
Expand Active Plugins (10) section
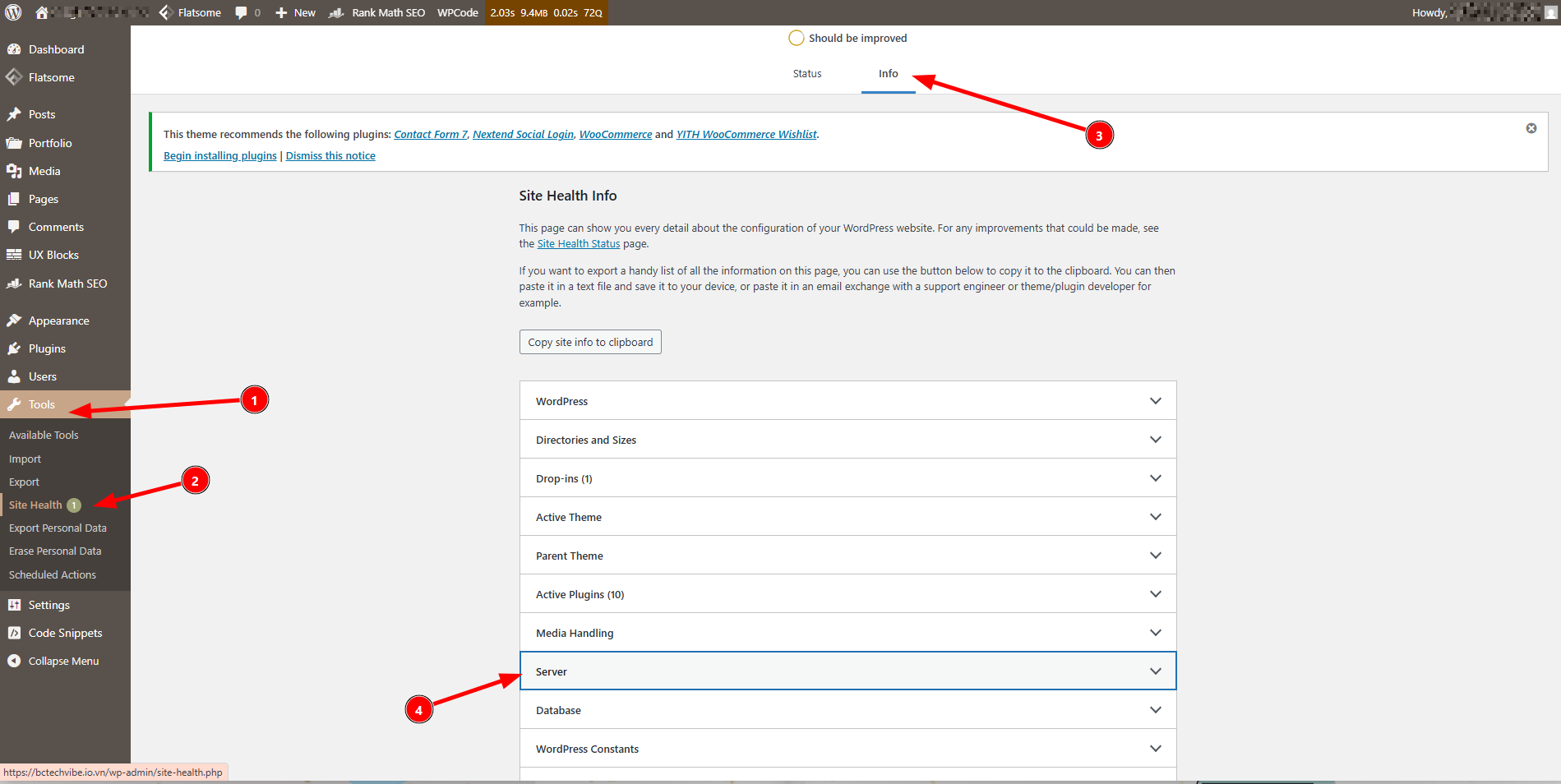pos(847,594)
